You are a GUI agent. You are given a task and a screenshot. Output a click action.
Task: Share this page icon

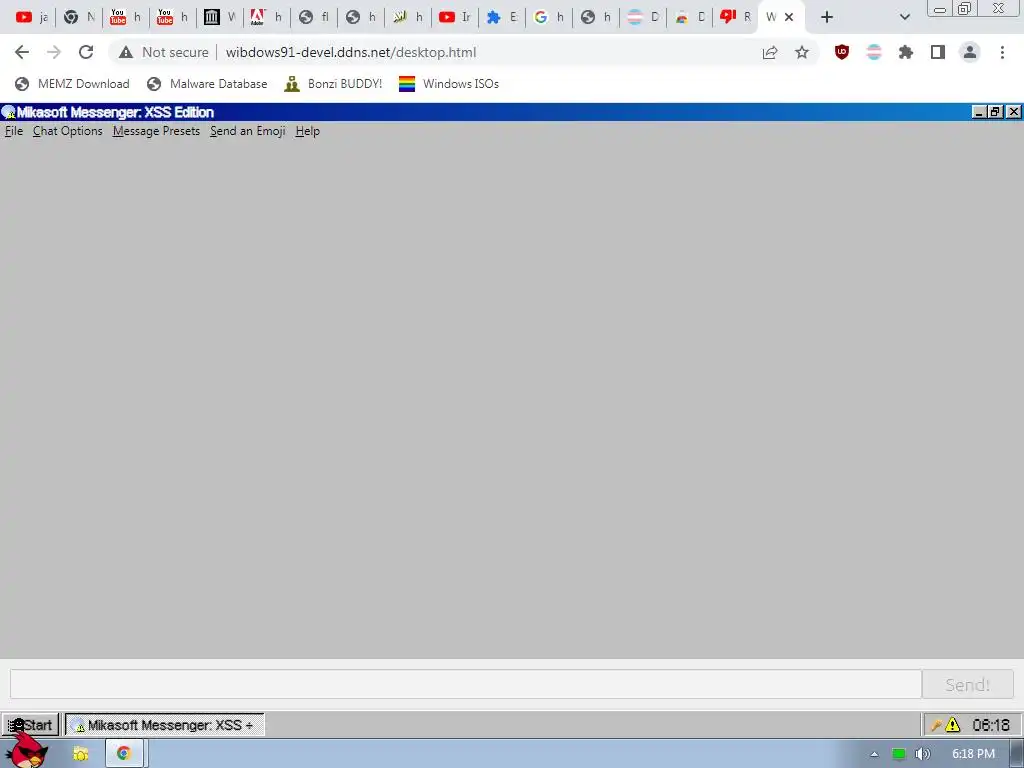(x=770, y=52)
